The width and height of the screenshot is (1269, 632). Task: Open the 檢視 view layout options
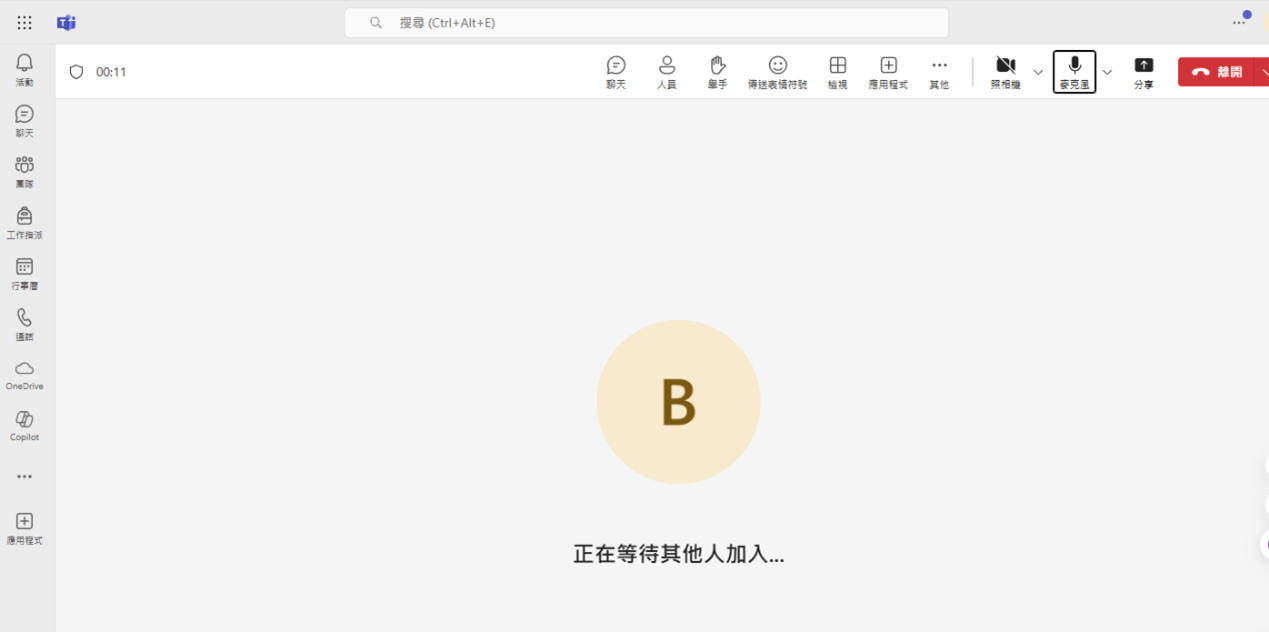point(837,71)
